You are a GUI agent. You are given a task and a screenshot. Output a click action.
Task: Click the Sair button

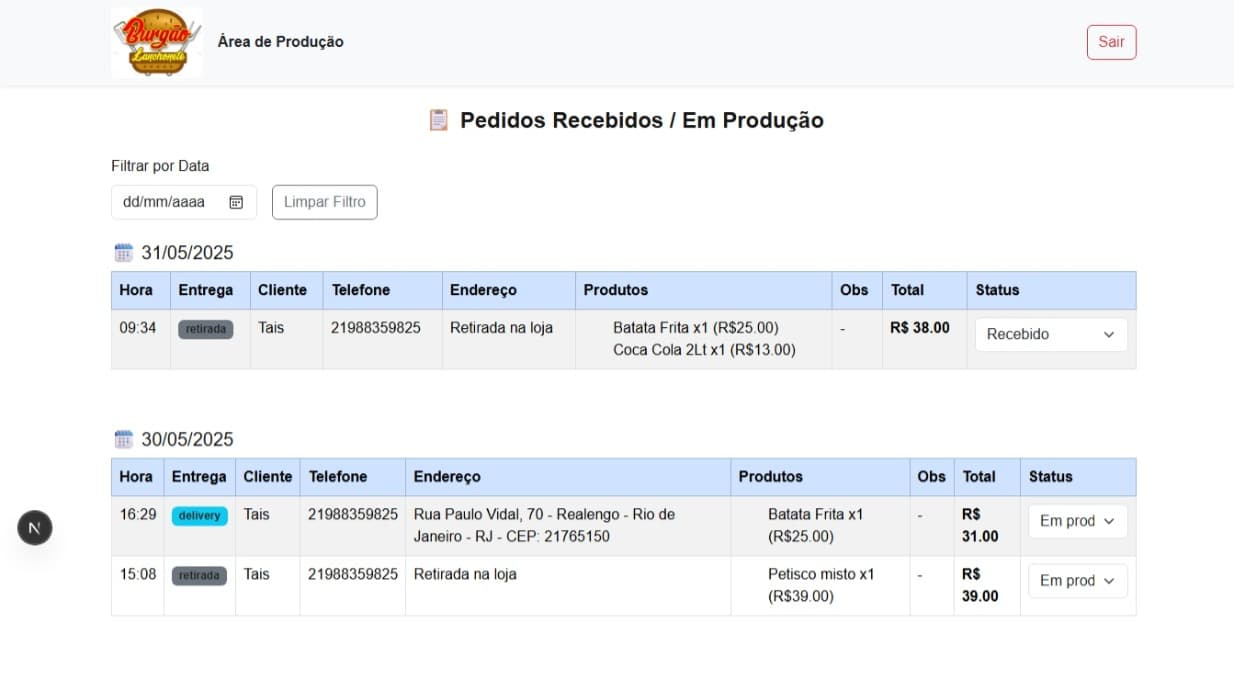1111,42
